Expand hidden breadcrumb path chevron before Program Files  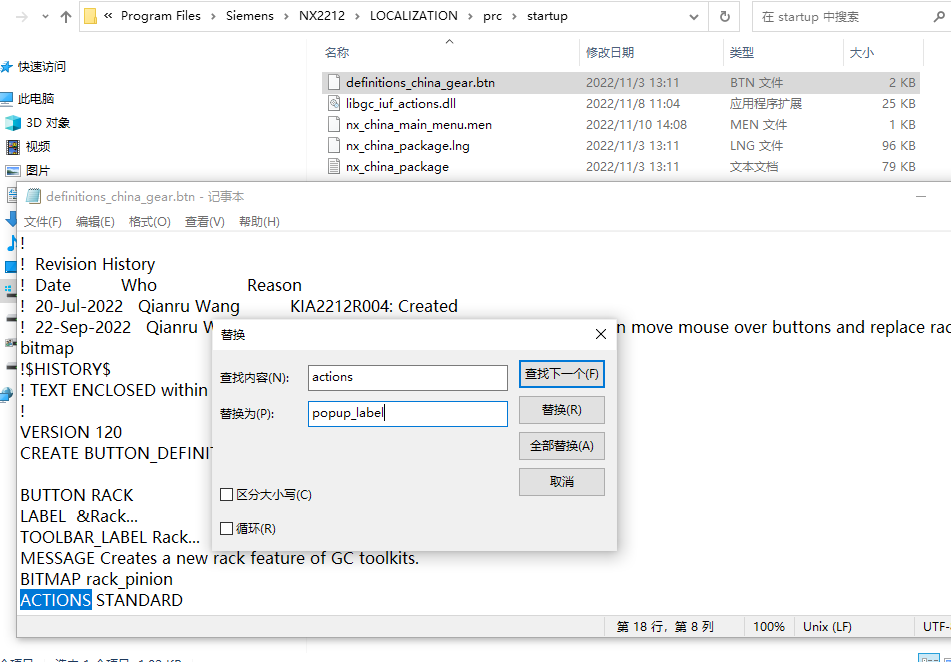pos(107,16)
